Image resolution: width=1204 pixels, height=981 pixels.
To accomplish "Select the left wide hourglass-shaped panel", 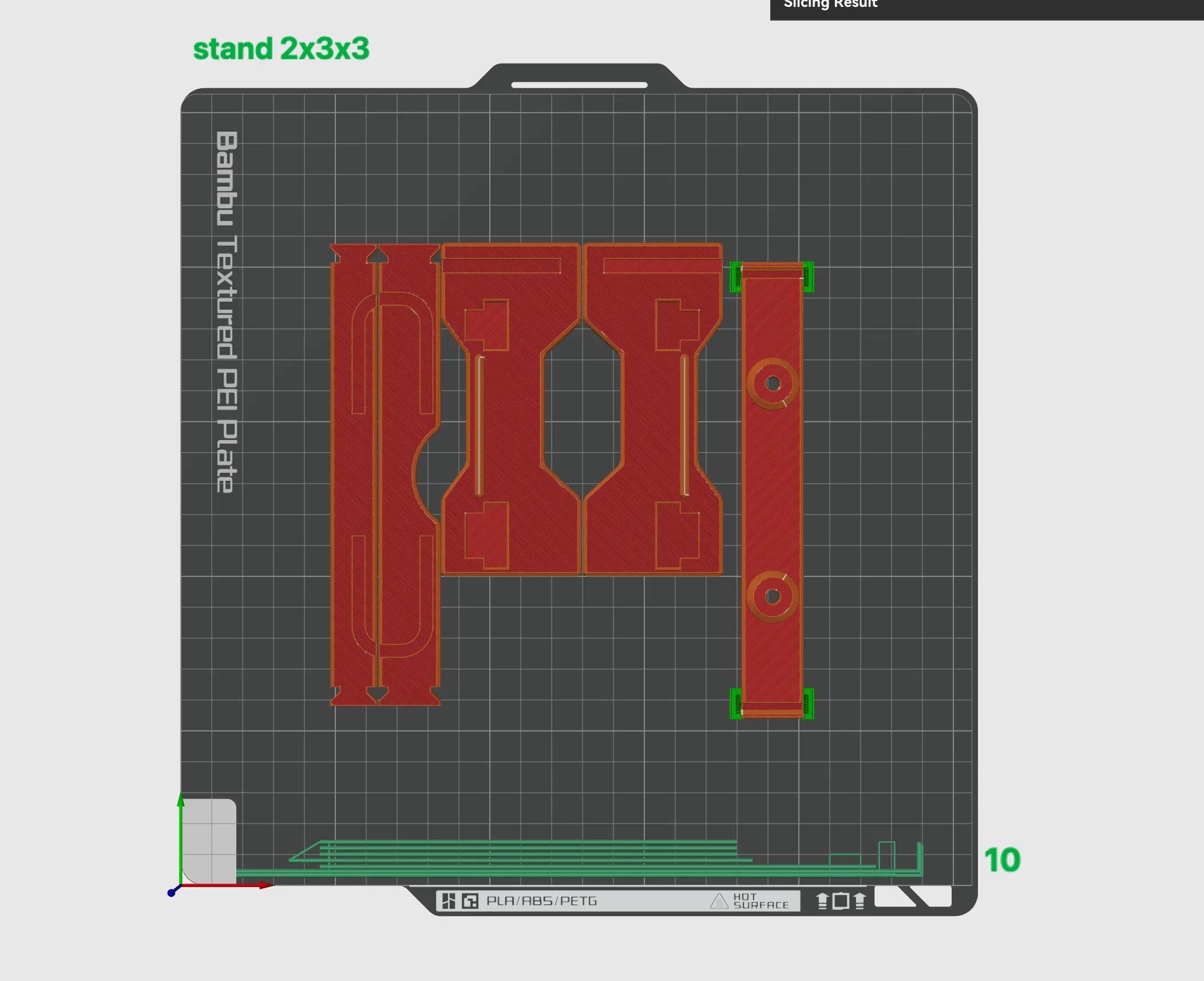I will click(x=511, y=409).
